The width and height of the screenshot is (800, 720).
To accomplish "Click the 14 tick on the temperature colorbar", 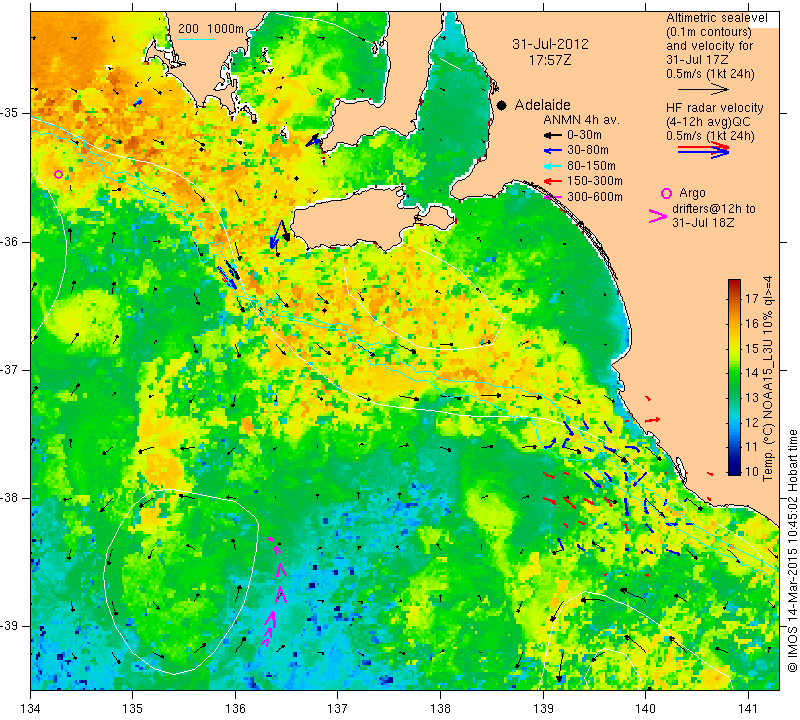I will (752, 373).
